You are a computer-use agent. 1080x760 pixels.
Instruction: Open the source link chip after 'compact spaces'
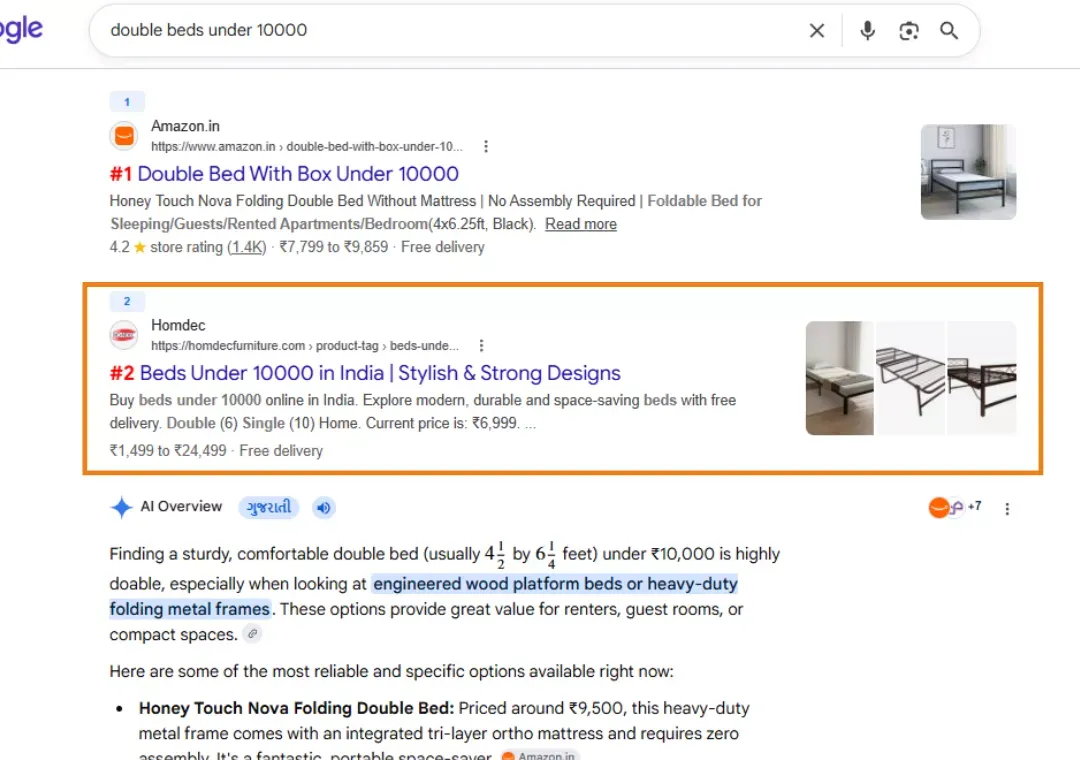tap(253, 633)
